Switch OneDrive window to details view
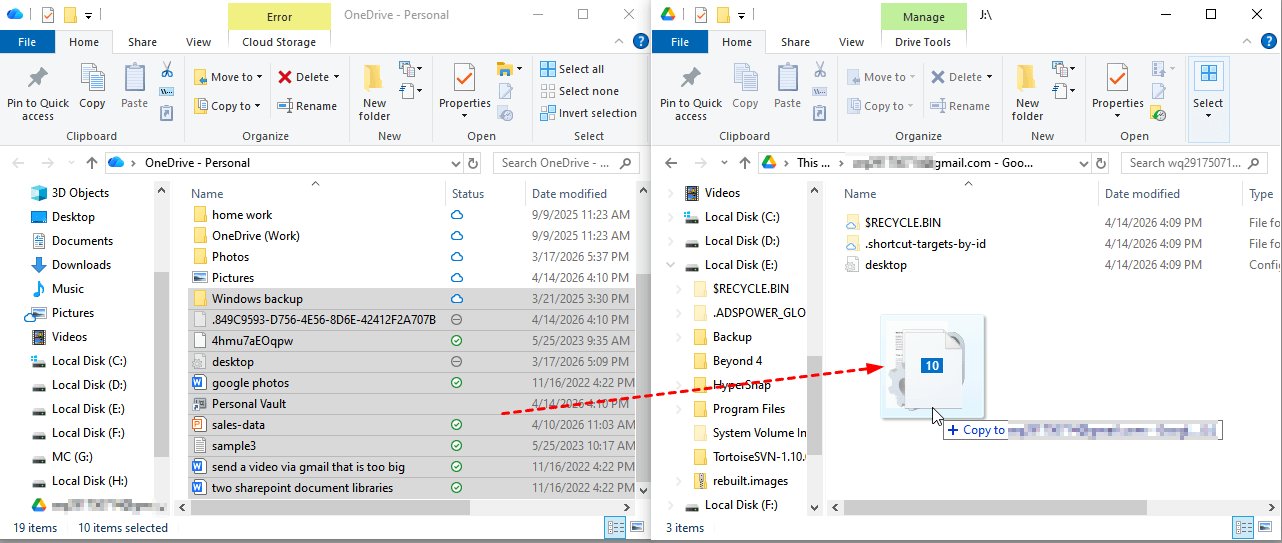This screenshot has width=1282, height=543. [614, 527]
